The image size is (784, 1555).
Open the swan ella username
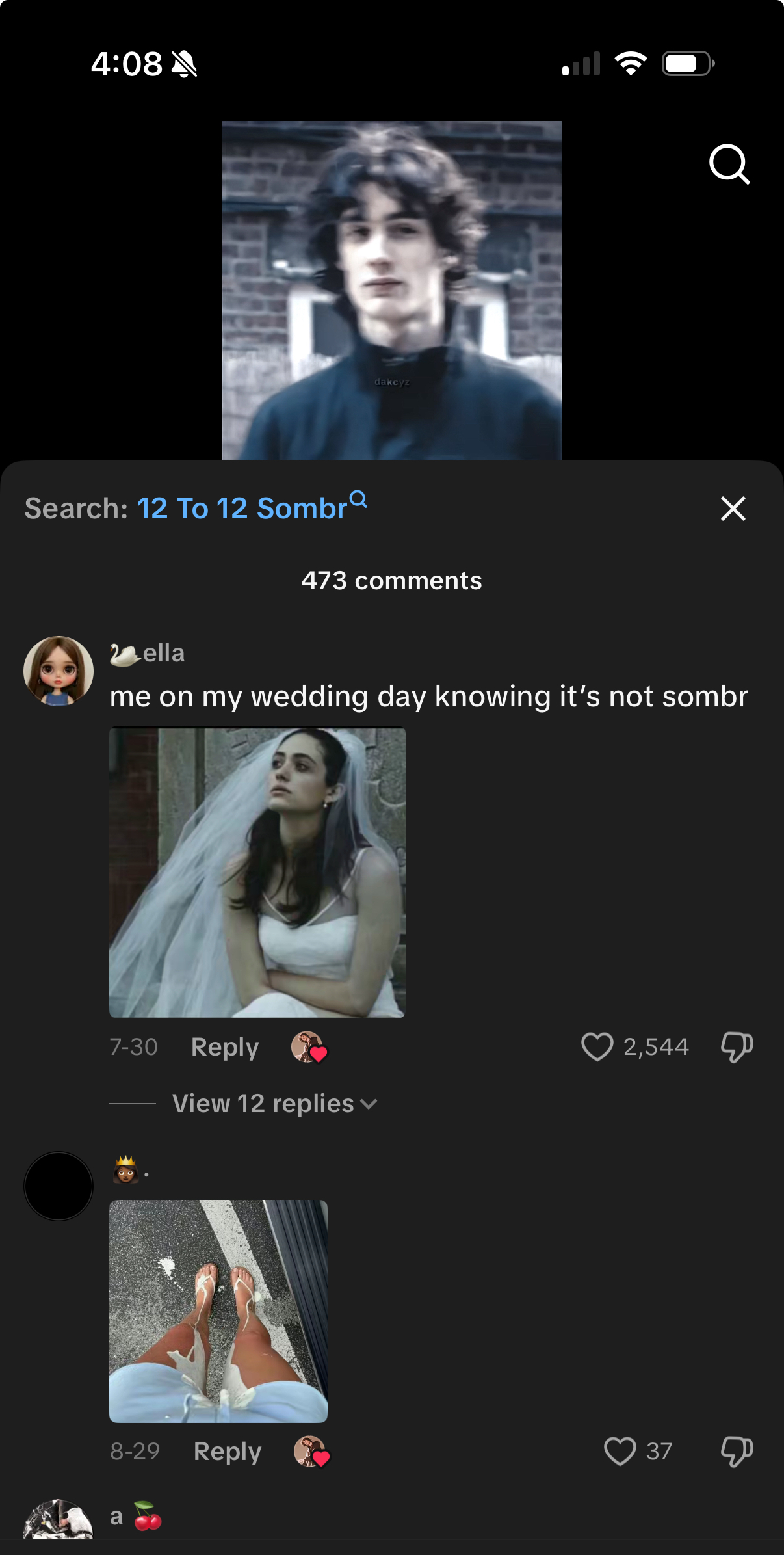[x=147, y=654]
